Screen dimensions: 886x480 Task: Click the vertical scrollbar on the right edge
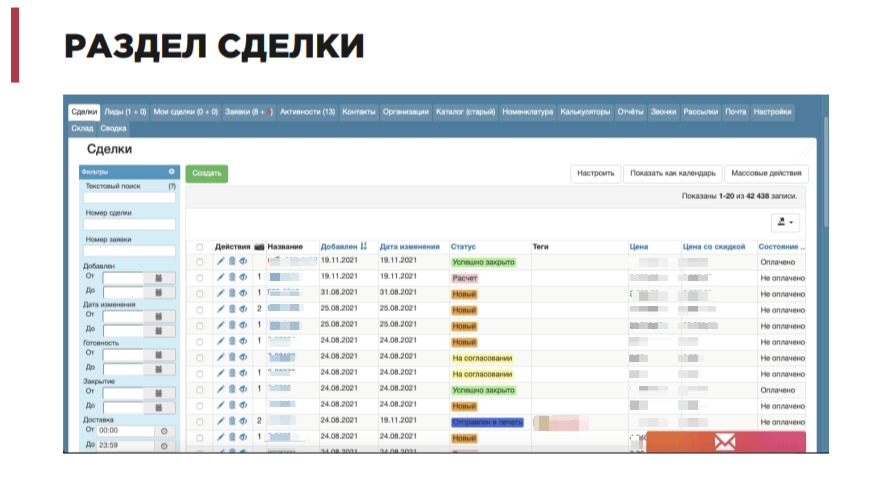[x=826, y=172]
